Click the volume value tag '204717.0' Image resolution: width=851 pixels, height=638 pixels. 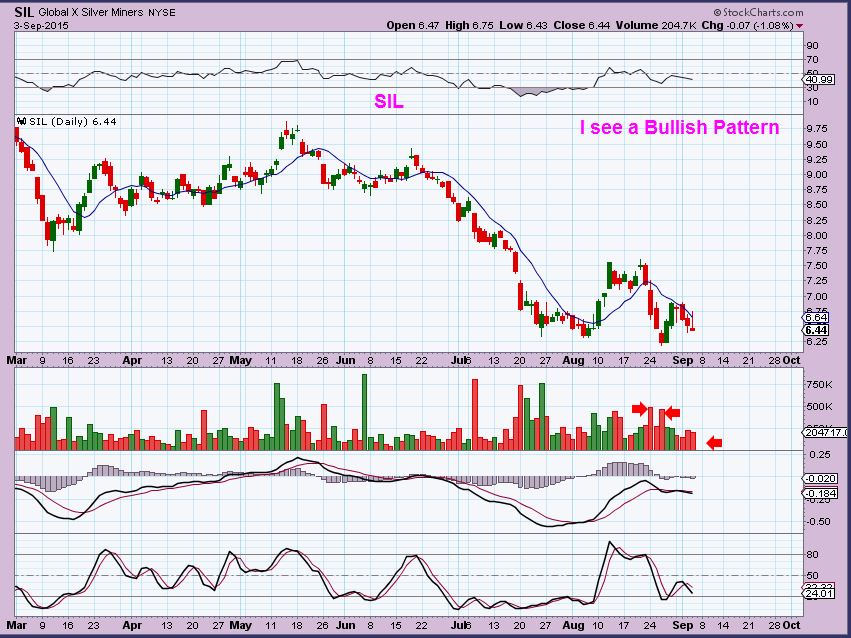click(x=825, y=432)
